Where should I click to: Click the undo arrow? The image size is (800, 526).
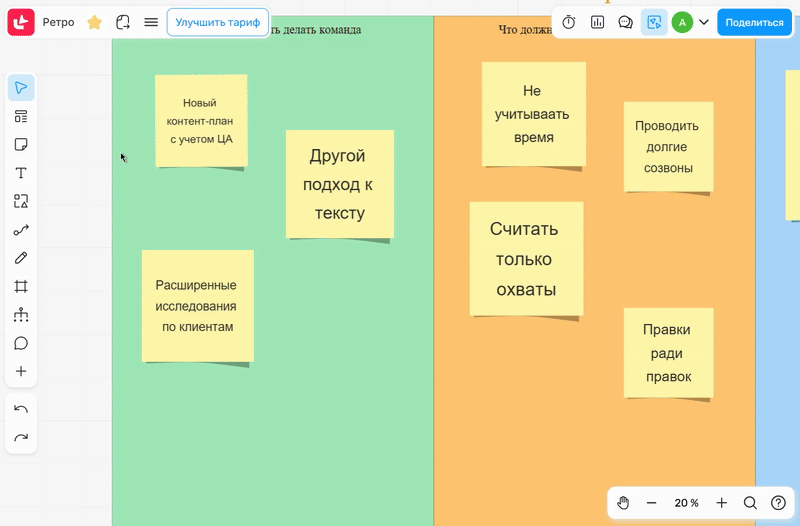pyautogui.click(x=21, y=409)
